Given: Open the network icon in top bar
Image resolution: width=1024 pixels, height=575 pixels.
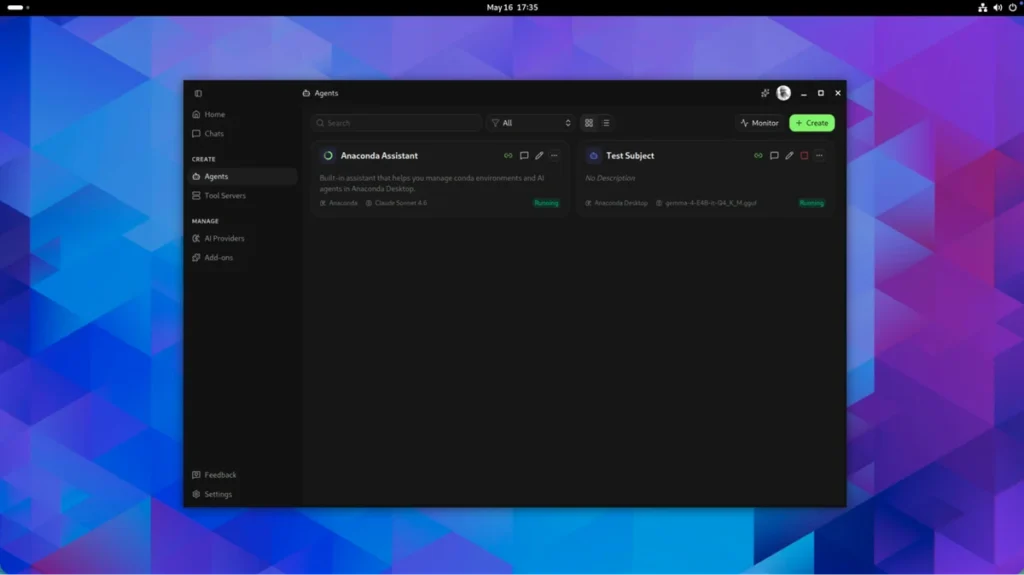Looking at the screenshot, I should (x=982, y=8).
